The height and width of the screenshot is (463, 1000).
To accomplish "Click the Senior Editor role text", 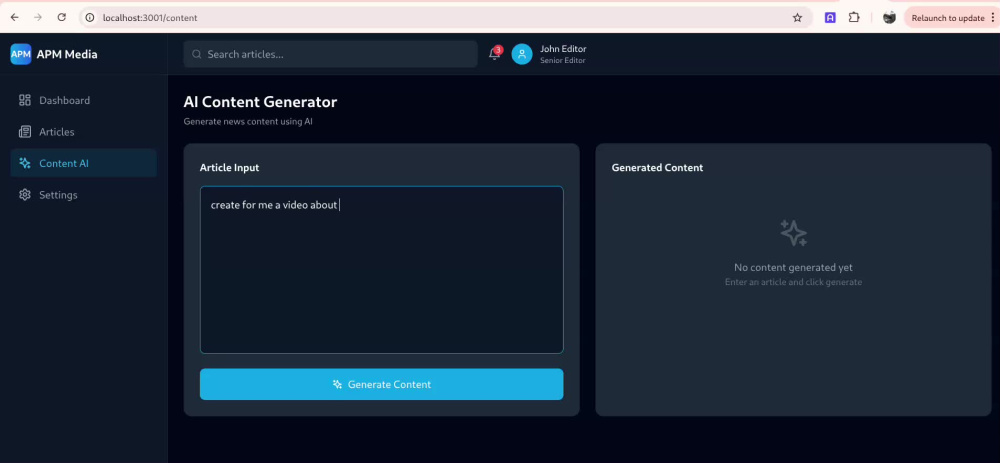I will point(562,61).
